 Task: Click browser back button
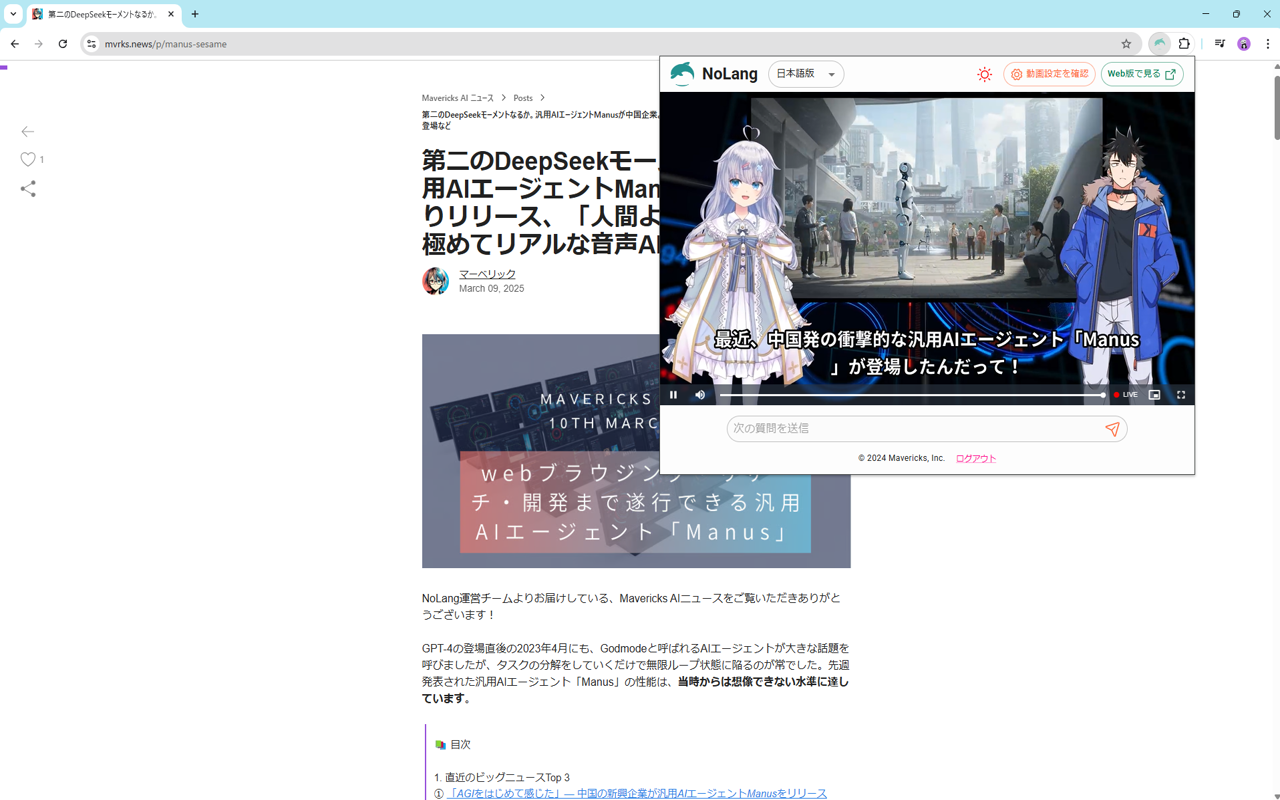pos(15,44)
